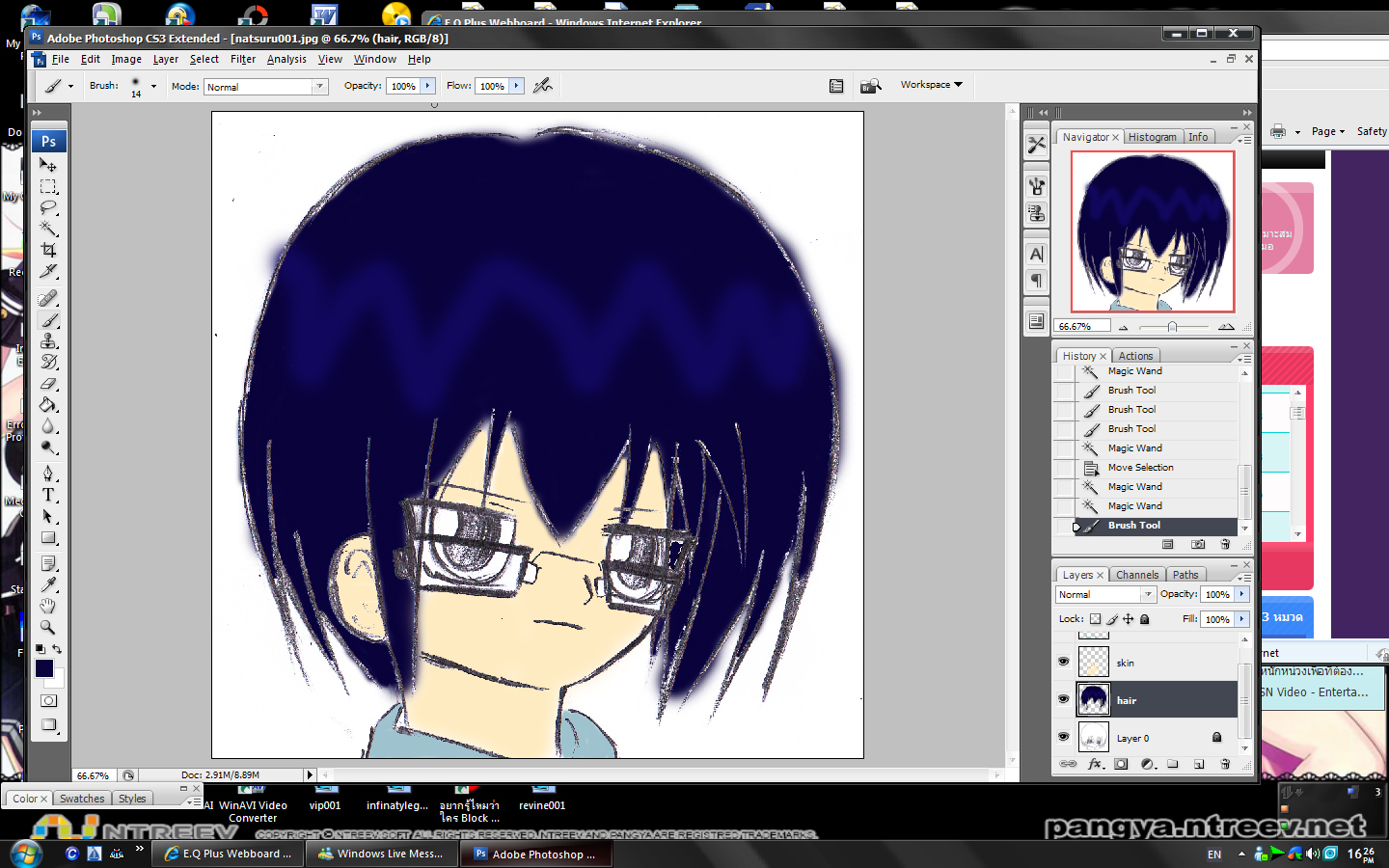
Task: Open the Image menu
Action: (x=126, y=59)
